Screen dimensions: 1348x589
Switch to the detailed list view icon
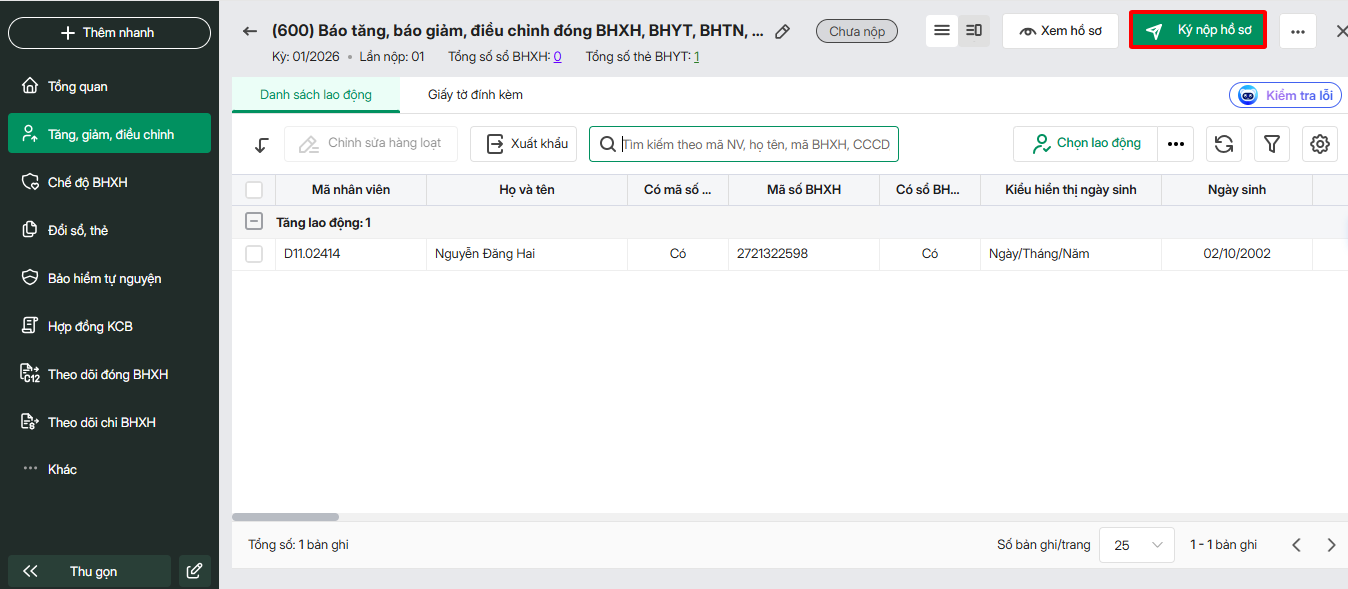(x=974, y=31)
